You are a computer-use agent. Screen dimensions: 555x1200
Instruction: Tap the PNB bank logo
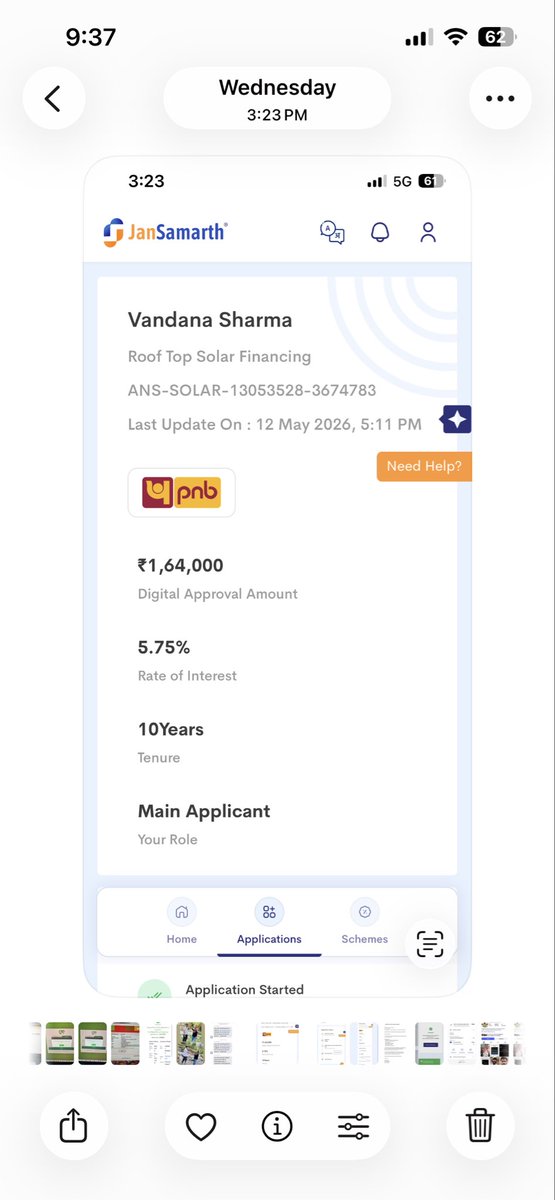tap(182, 493)
